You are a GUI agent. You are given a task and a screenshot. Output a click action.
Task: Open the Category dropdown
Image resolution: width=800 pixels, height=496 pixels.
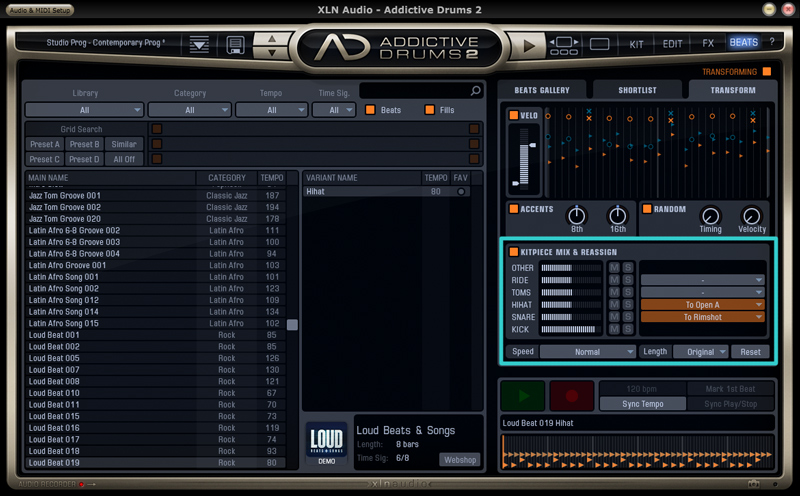[x=190, y=110]
